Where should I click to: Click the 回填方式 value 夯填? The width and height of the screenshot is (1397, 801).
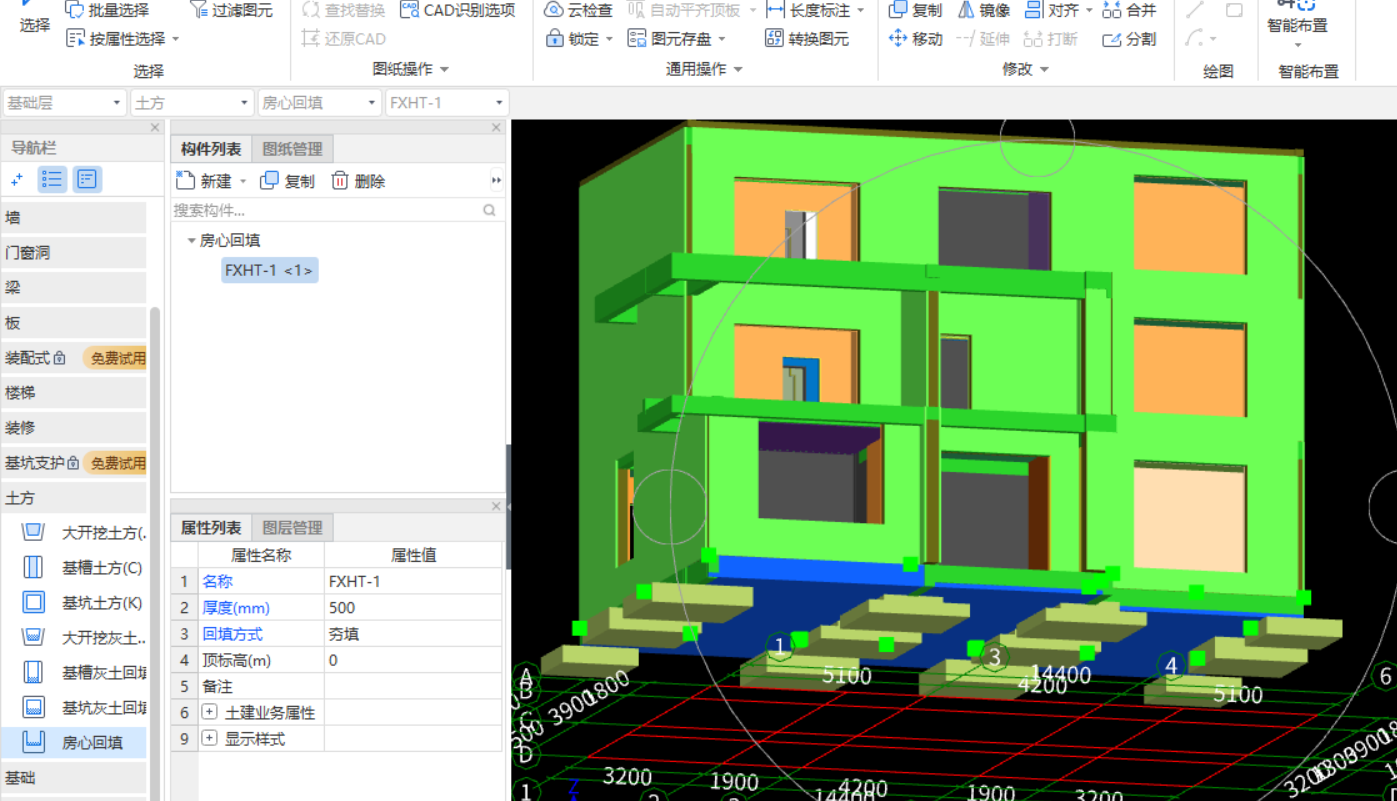413,634
